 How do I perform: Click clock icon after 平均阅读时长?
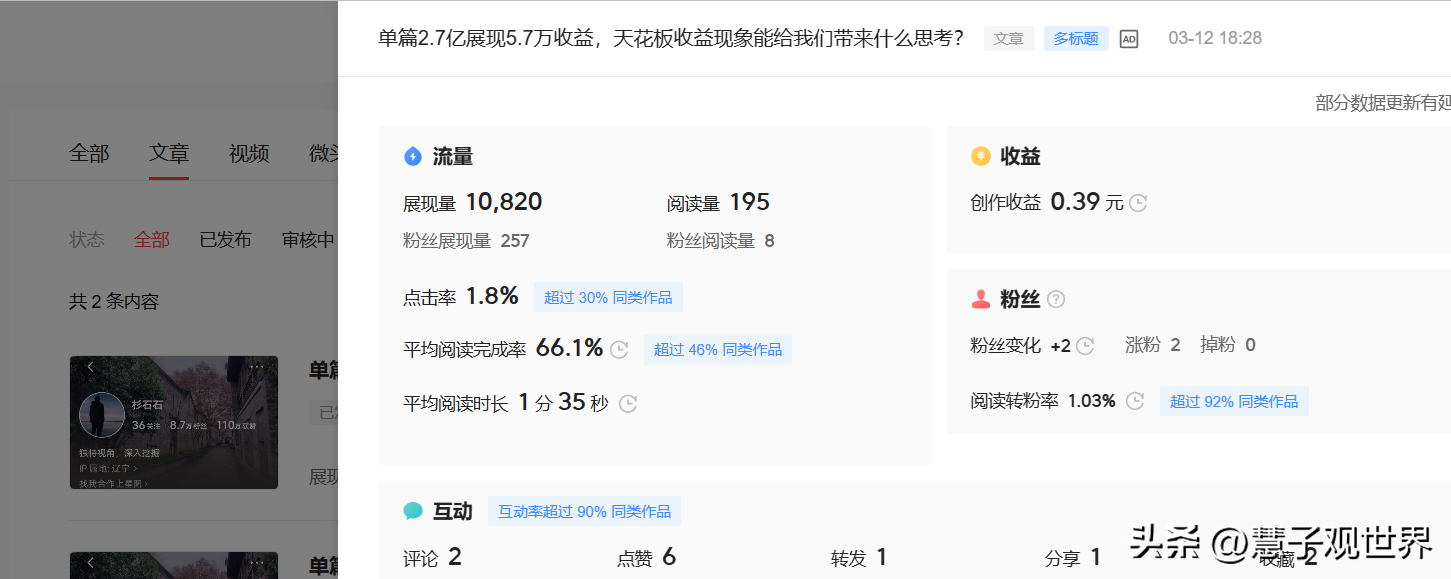627,404
